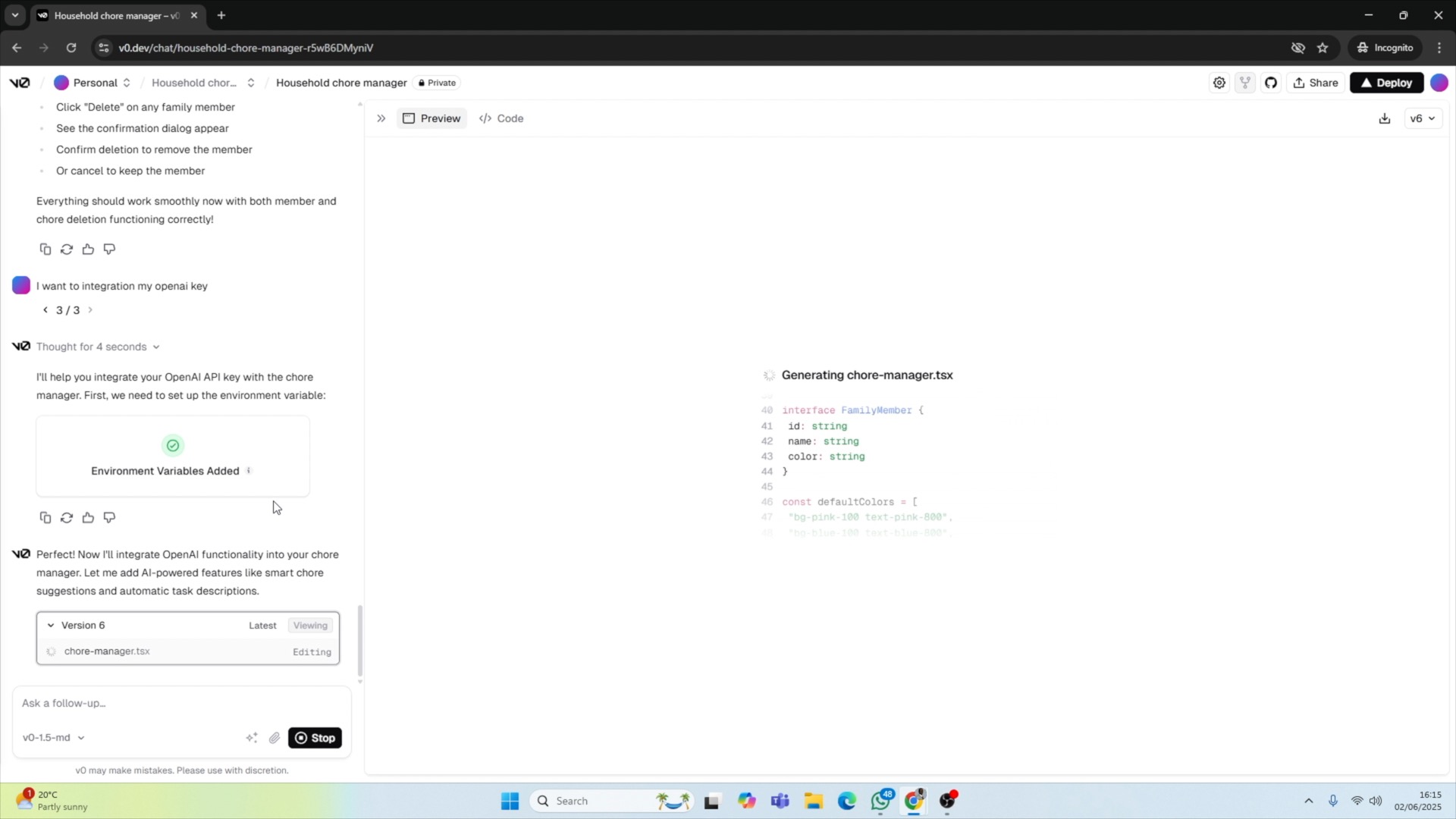The image size is (1456, 819).
Task: Thumbs down the environment variables message
Action: [x=109, y=517]
